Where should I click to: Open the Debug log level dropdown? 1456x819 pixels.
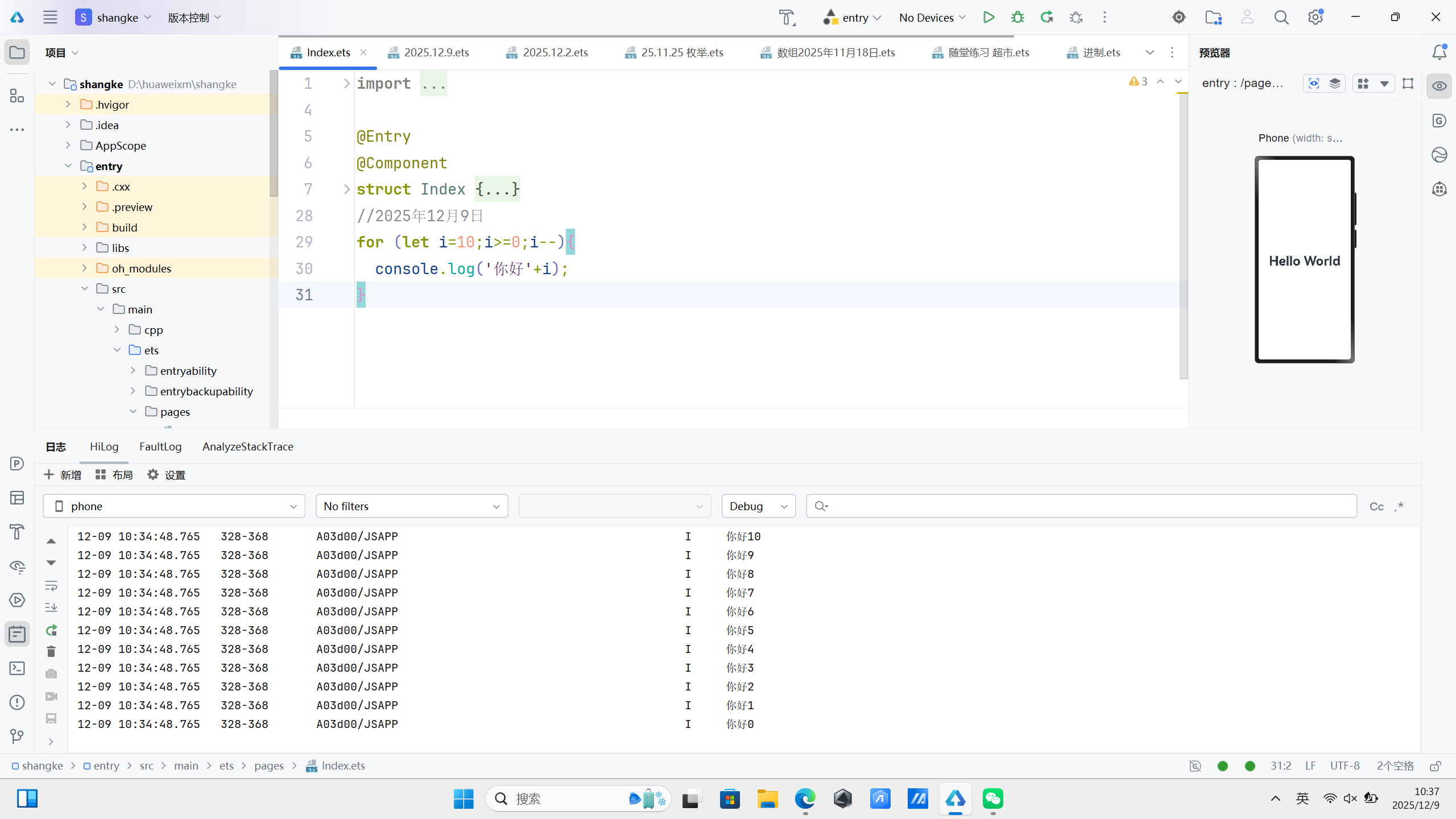click(x=758, y=506)
